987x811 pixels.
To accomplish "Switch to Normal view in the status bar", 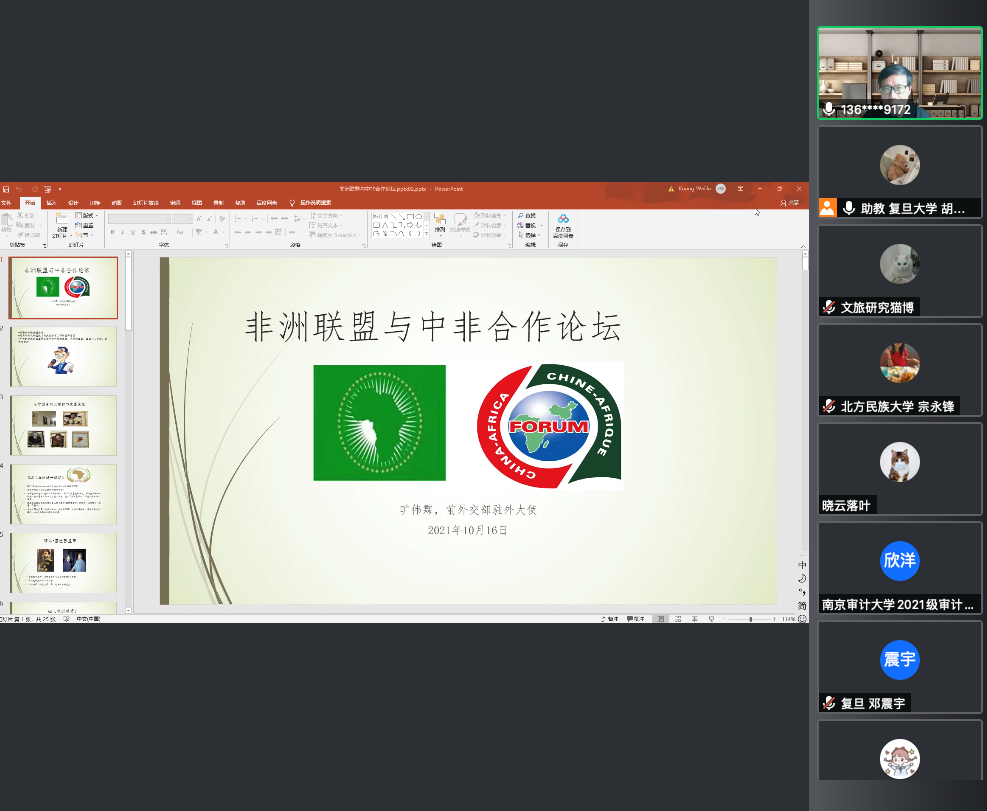I will [661, 619].
